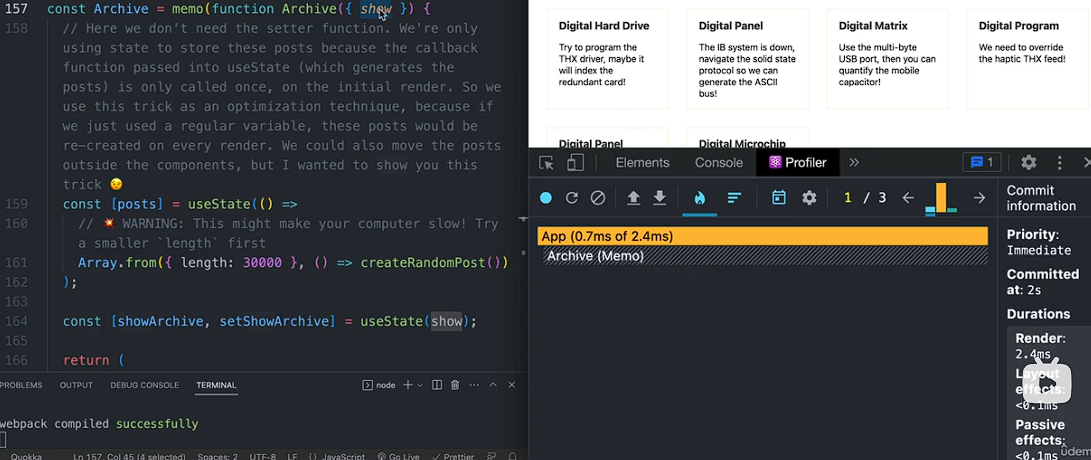Click the Archive (Memo) flamegraph row
Image resolution: width=1091 pixels, height=460 pixels.
point(762,256)
